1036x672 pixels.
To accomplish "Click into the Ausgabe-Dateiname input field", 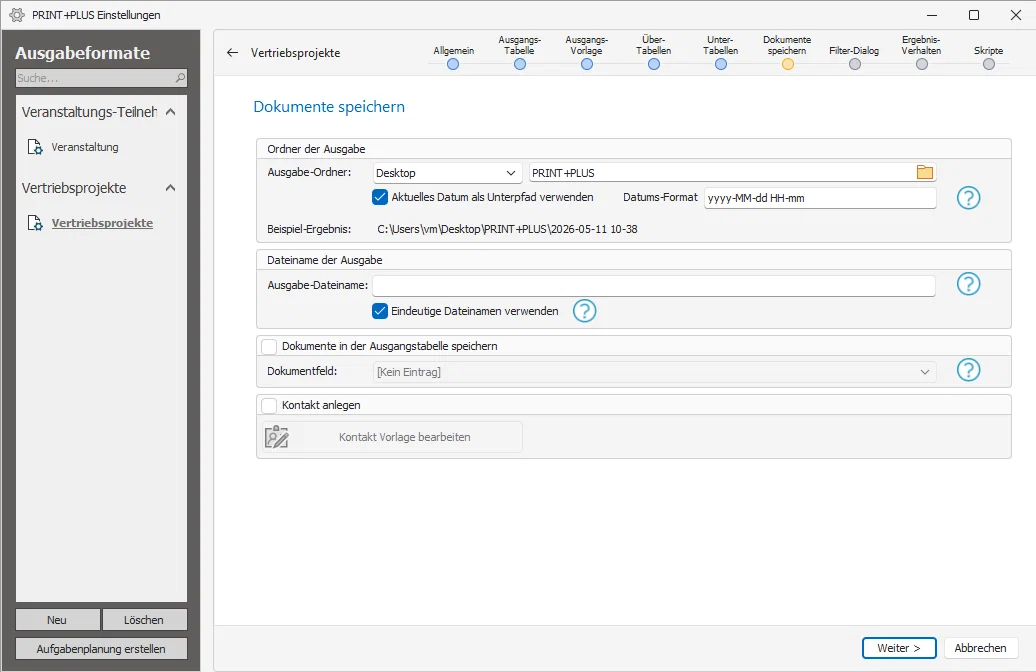I will point(653,285).
